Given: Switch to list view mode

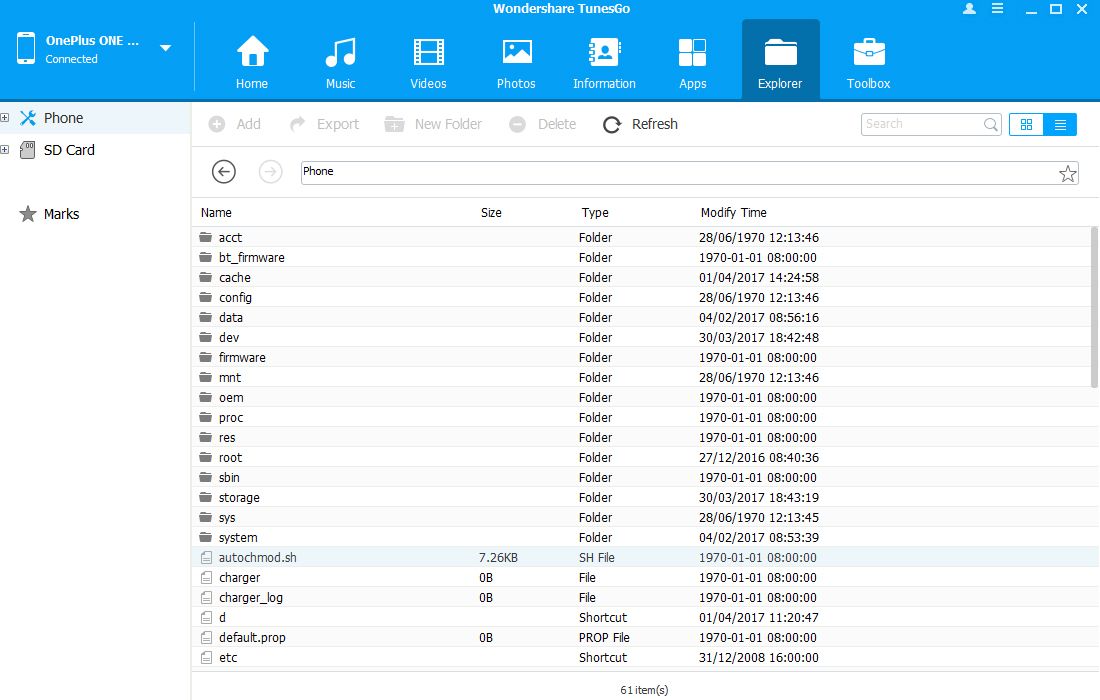Looking at the screenshot, I should coord(1060,124).
